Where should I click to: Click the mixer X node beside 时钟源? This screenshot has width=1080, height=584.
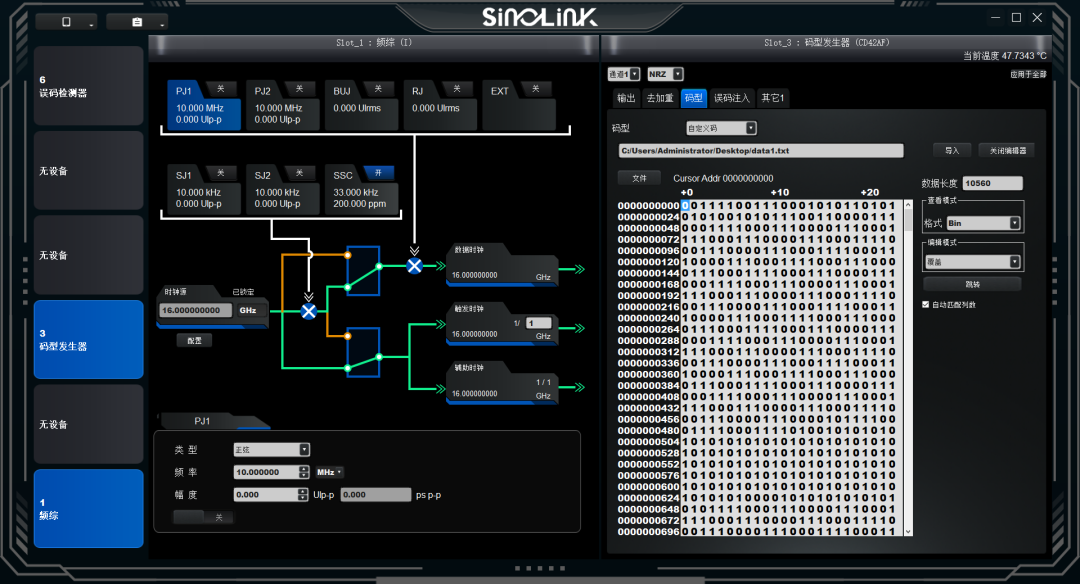tap(309, 311)
